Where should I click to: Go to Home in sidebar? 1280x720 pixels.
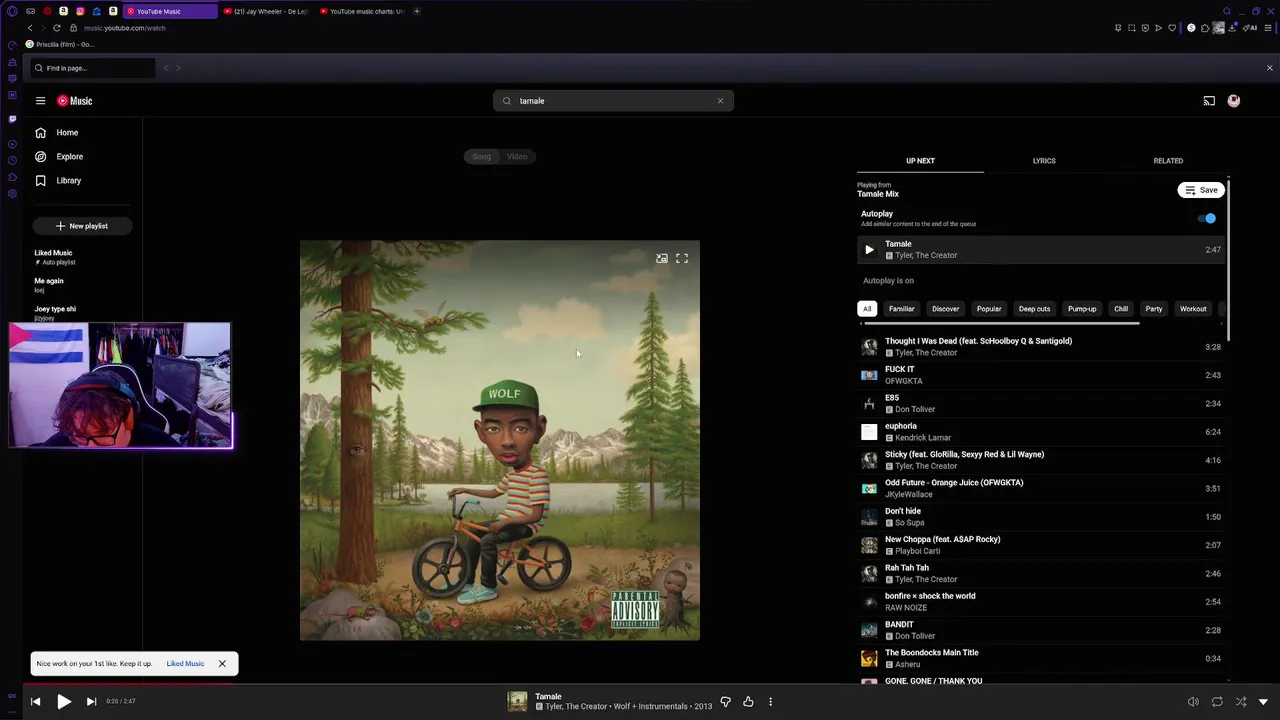[67, 133]
